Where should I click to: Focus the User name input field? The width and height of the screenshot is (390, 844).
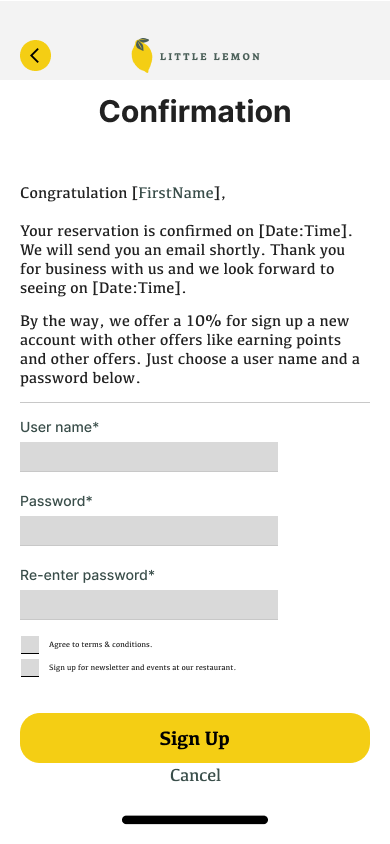[x=149, y=457]
